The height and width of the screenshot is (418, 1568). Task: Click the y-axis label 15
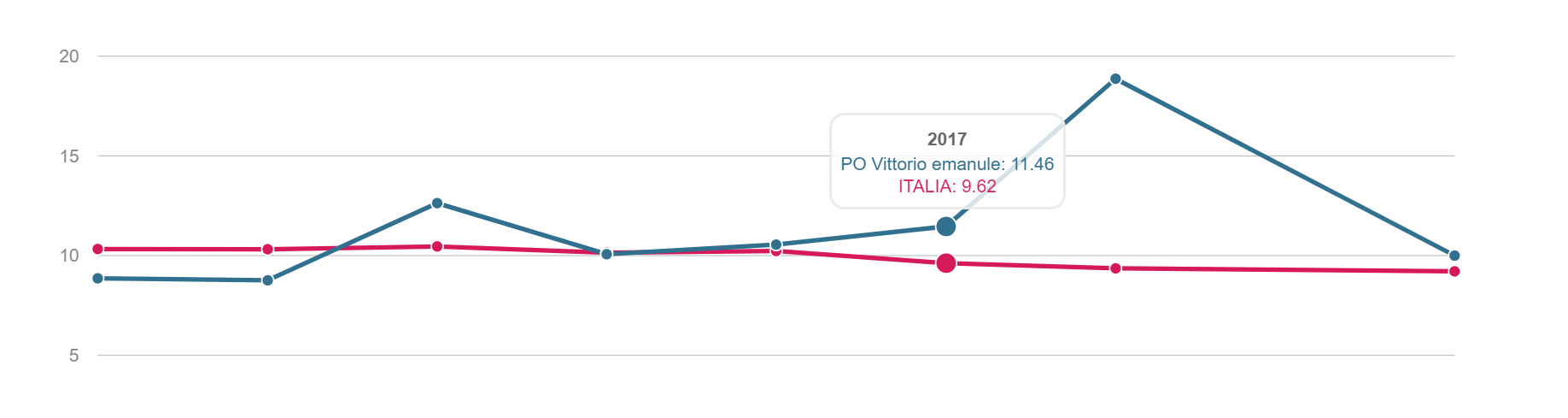tap(69, 156)
